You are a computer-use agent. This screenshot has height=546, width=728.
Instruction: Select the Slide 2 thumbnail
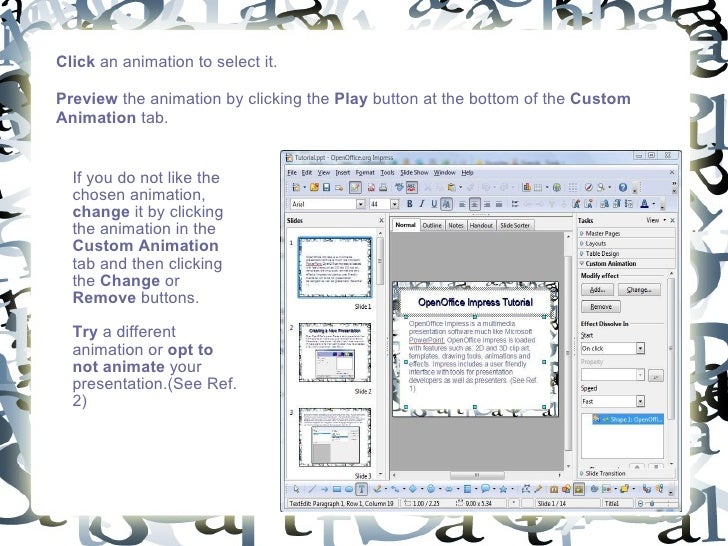pos(335,352)
